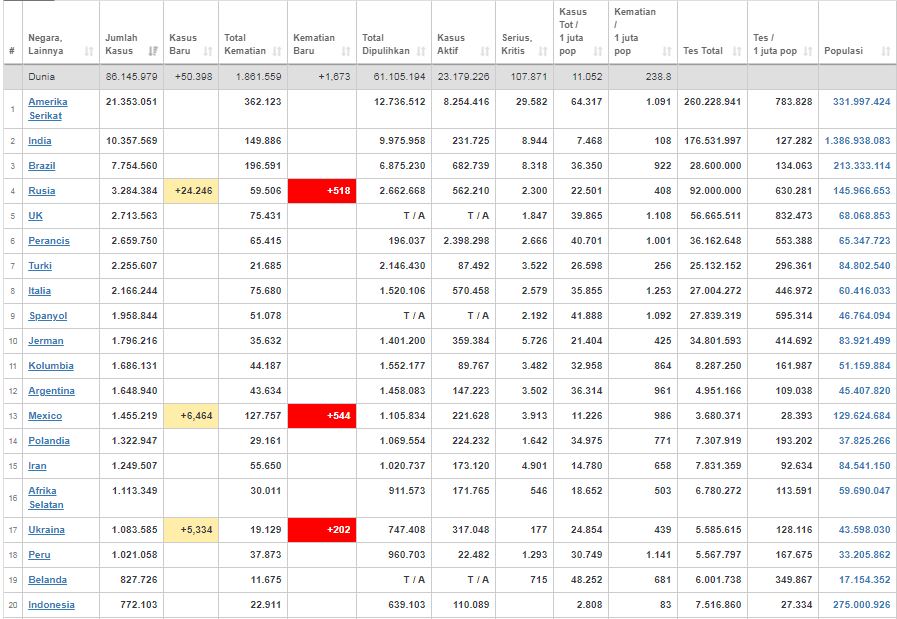Sort by Tes / 1 juta pop arrows

coord(808,51)
